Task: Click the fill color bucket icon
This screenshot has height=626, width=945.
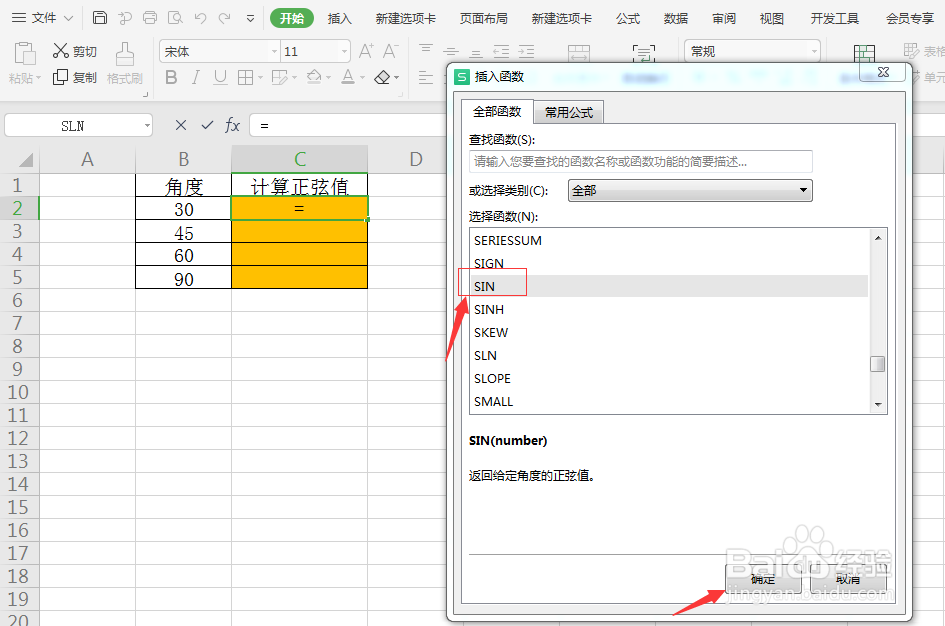Action: click(x=314, y=77)
